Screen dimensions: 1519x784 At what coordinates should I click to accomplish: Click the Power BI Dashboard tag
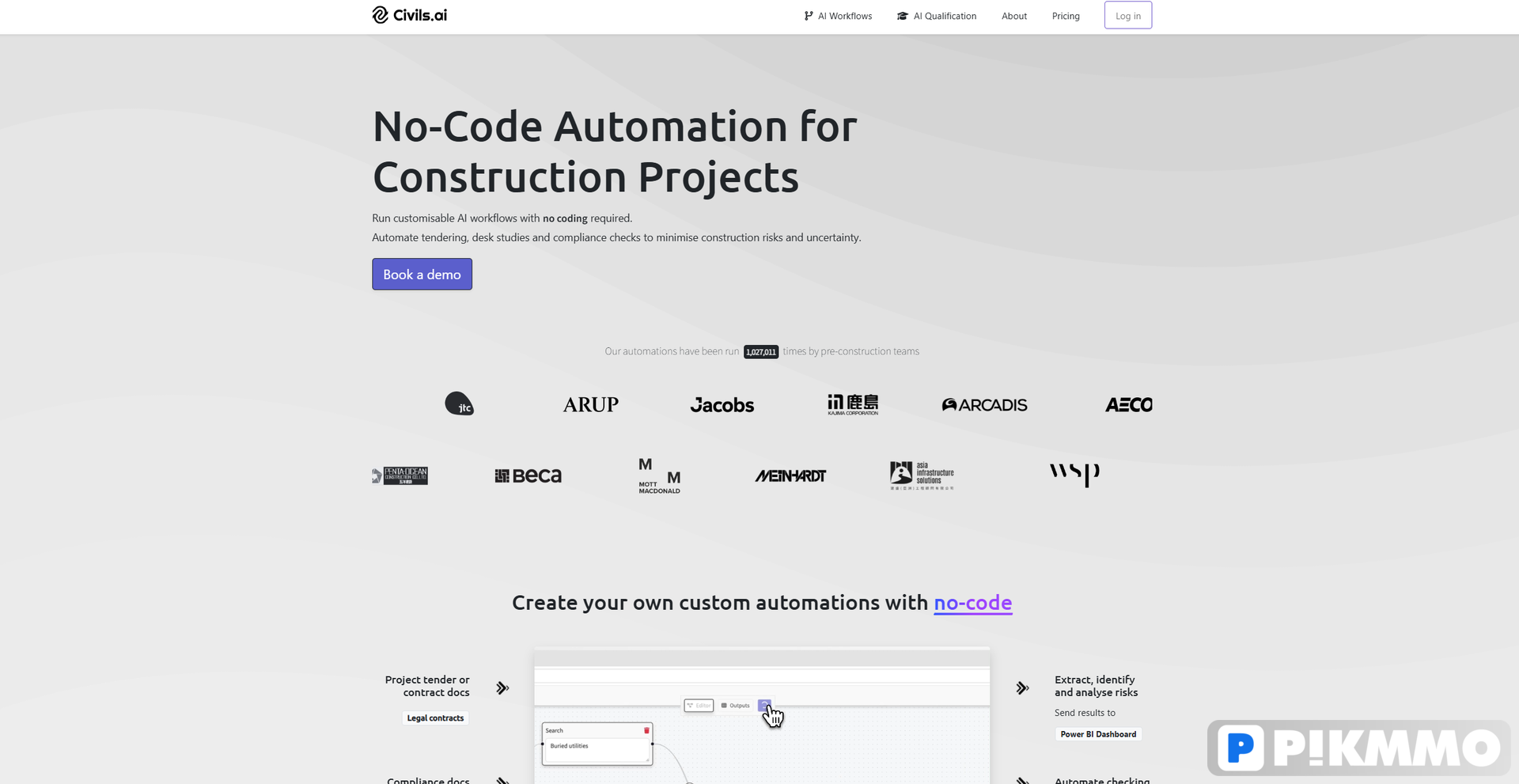tap(1098, 734)
